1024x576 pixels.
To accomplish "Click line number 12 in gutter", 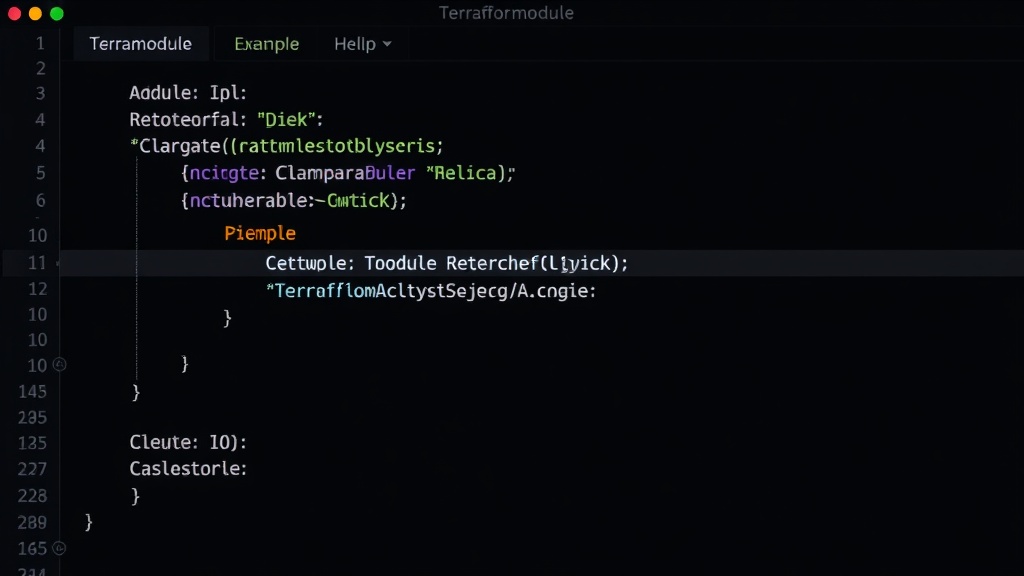I will [38, 289].
